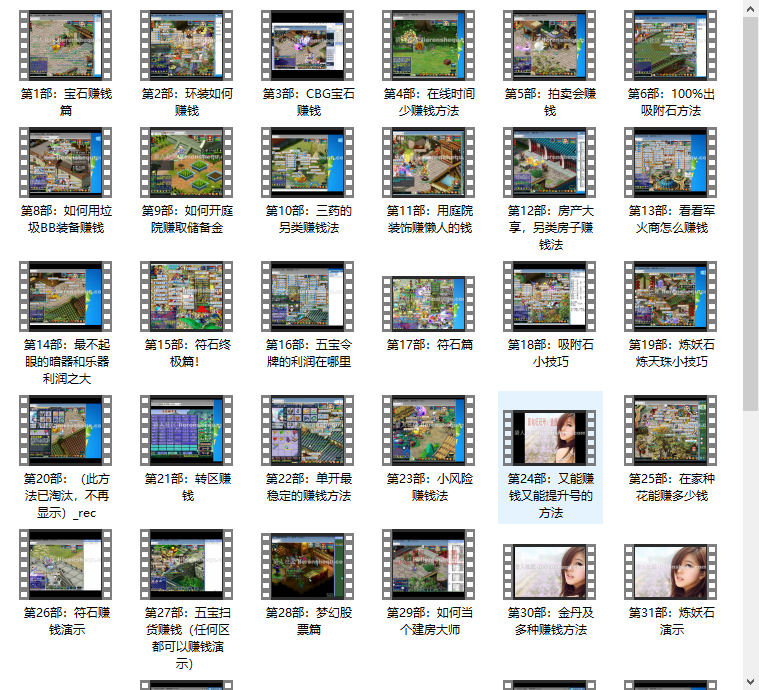
Task: Select the 第6部：100%出吸附石方法 video file
Action: click(670, 45)
